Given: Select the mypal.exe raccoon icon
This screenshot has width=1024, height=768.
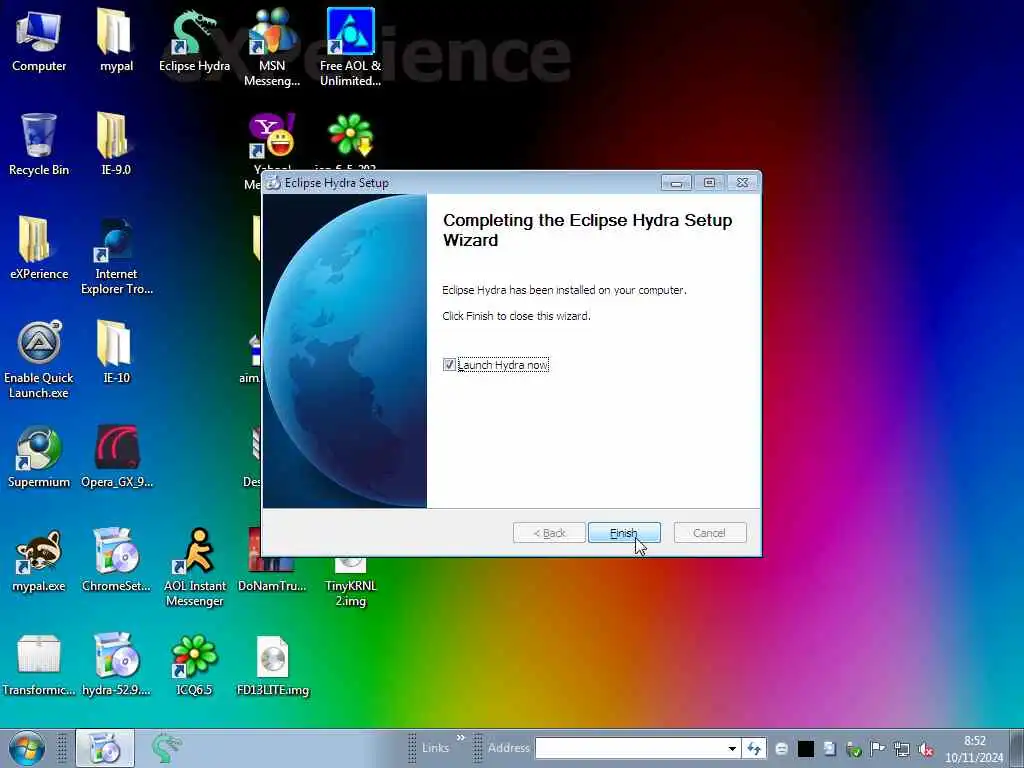Looking at the screenshot, I should pos(39,561).
